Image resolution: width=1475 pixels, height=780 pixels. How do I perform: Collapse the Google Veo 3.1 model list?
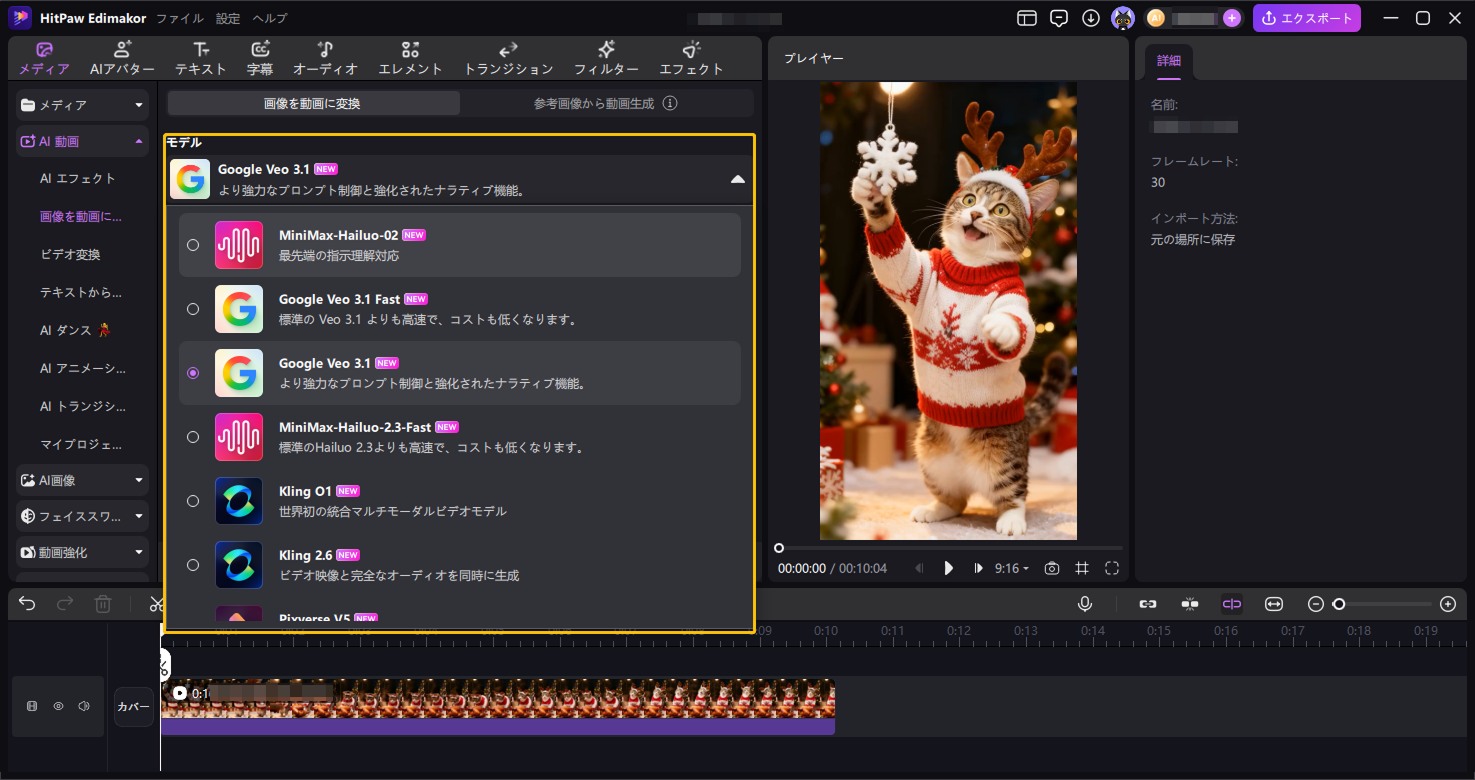pos(737,177)
